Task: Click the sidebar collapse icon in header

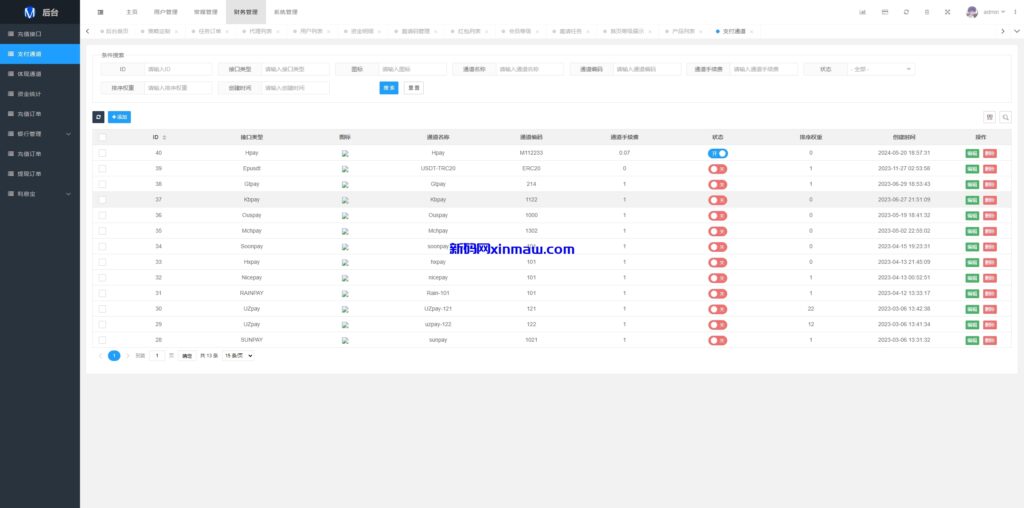Action: [100, 12]
